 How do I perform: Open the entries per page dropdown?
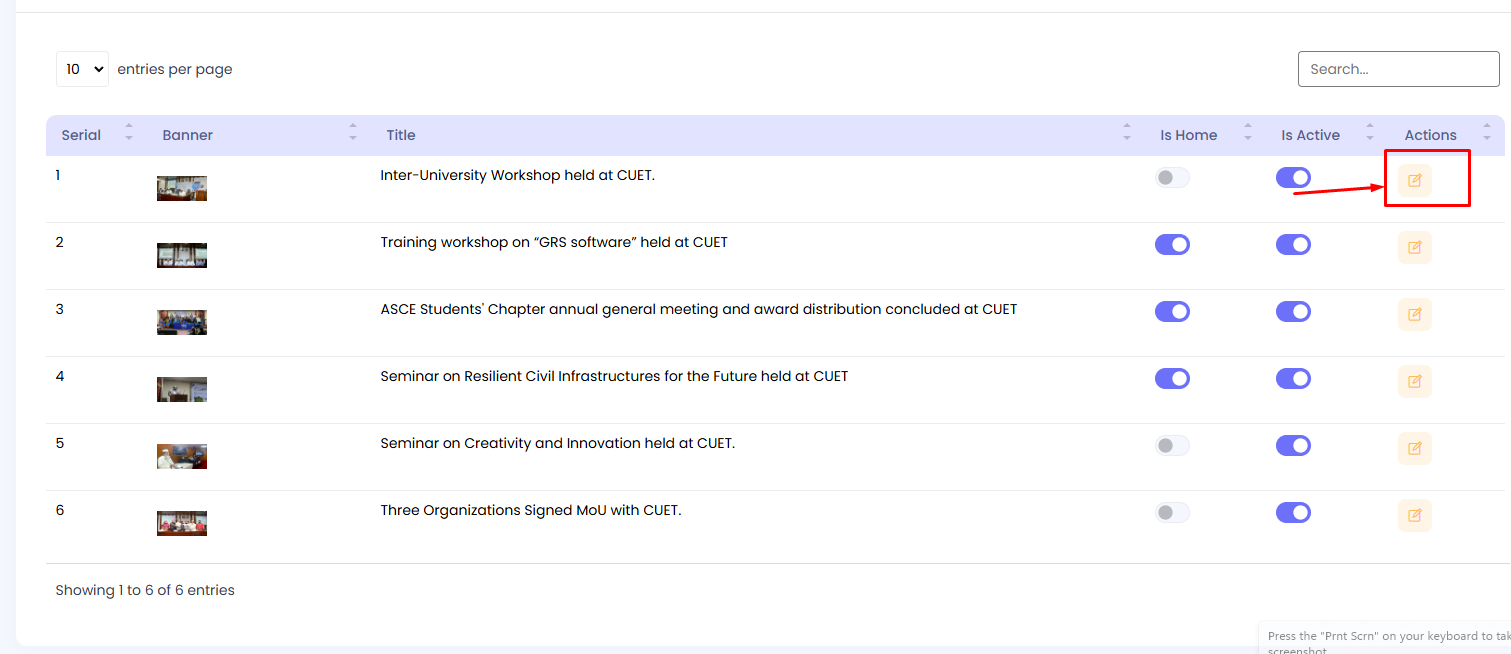(82, 69)
